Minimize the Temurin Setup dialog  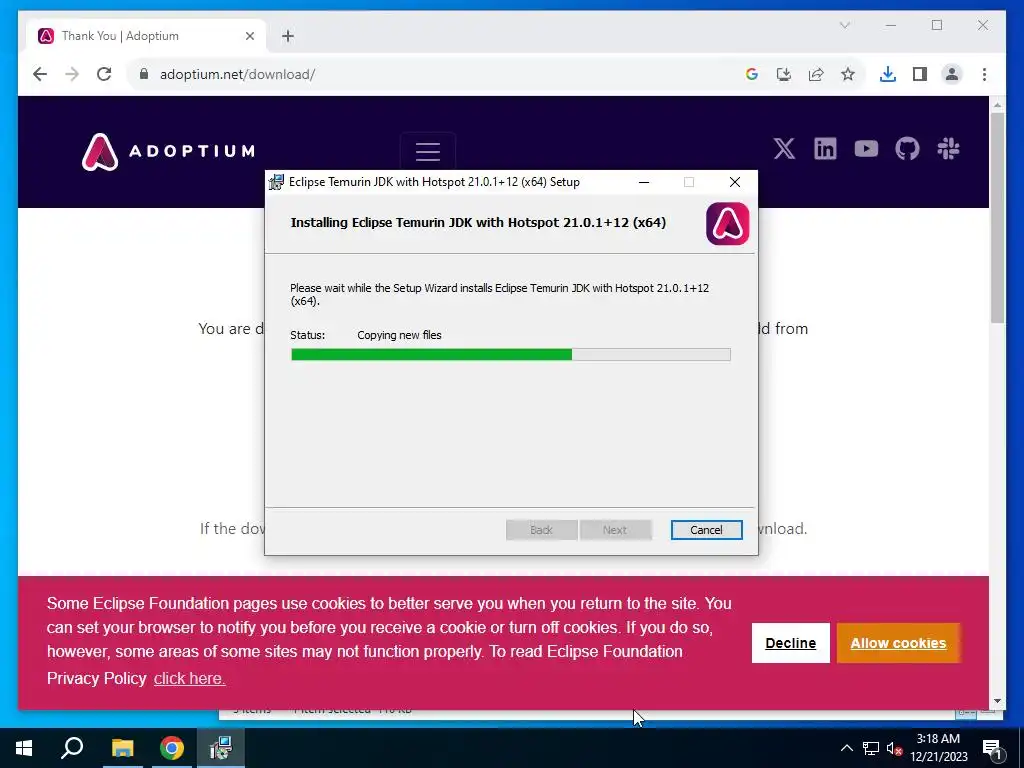pos(644,182)
